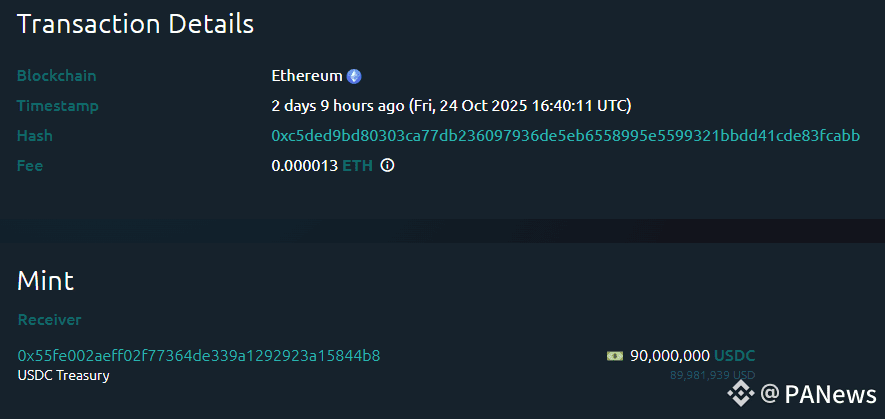Click the Ethereum blockchain name

tap(307, 76)
